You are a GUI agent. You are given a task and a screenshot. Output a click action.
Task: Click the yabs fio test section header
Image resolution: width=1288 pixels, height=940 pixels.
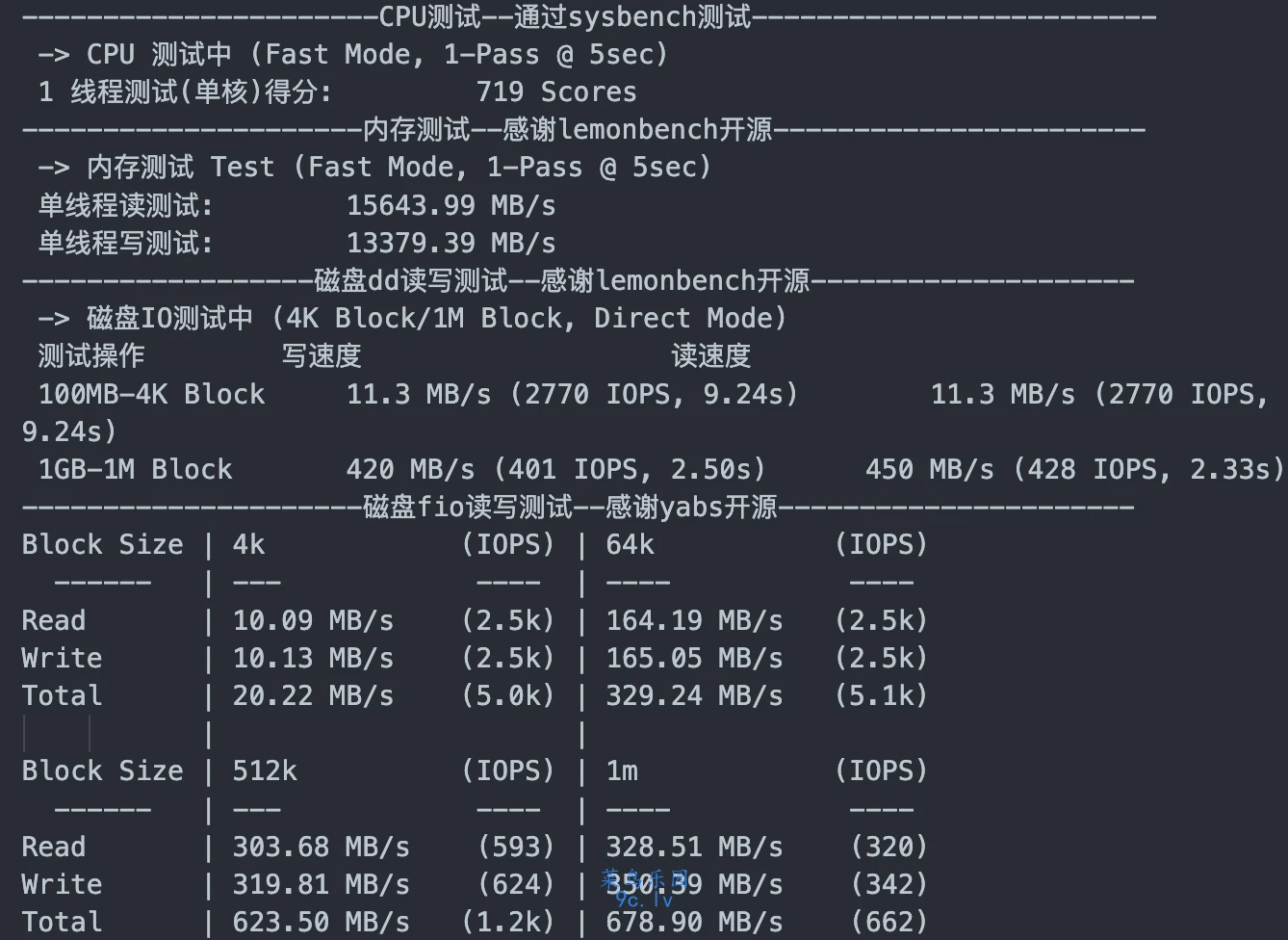click(570, 508)
